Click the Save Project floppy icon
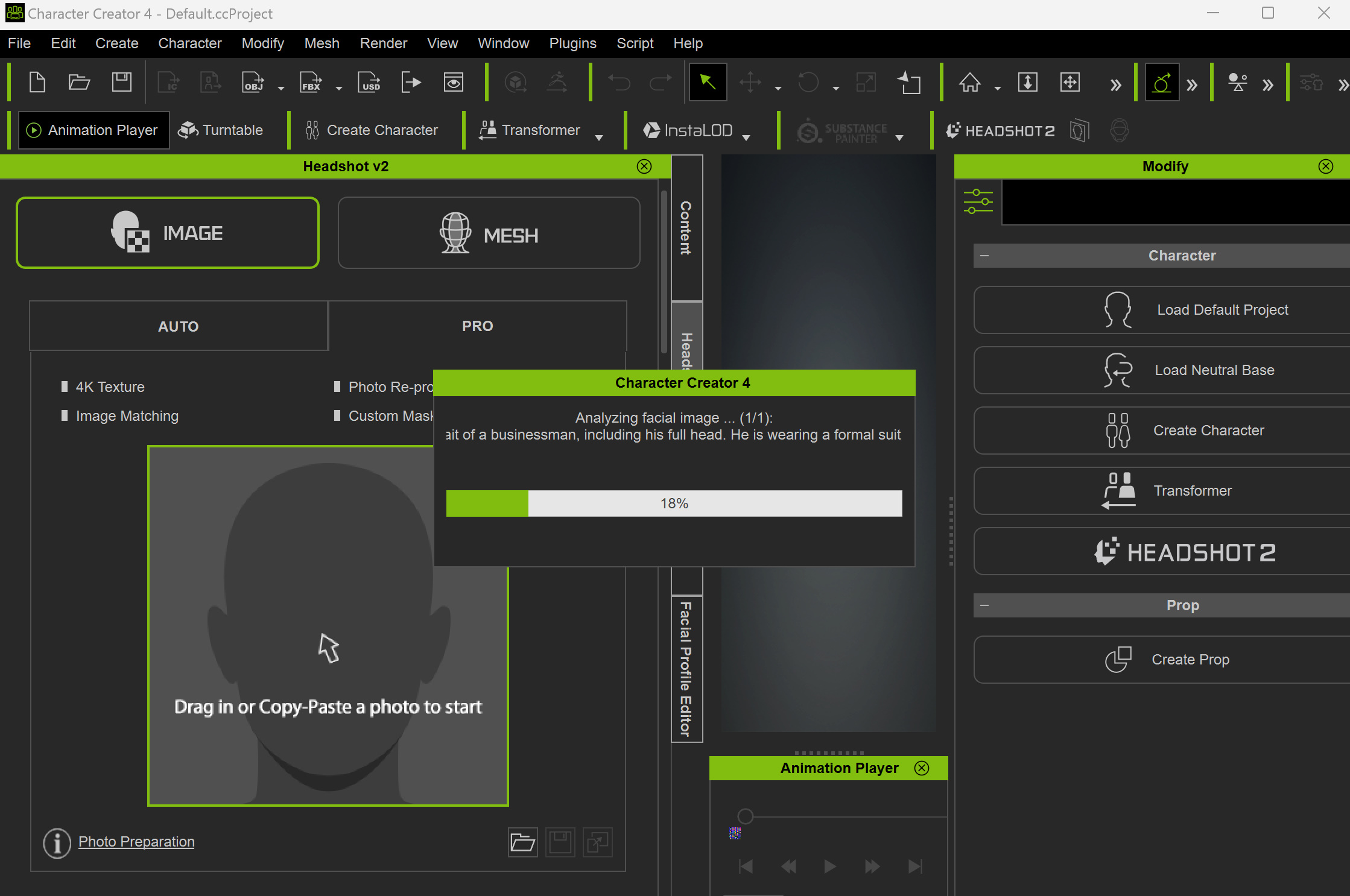Screen dimensions: 1350x896 point(121,82)
